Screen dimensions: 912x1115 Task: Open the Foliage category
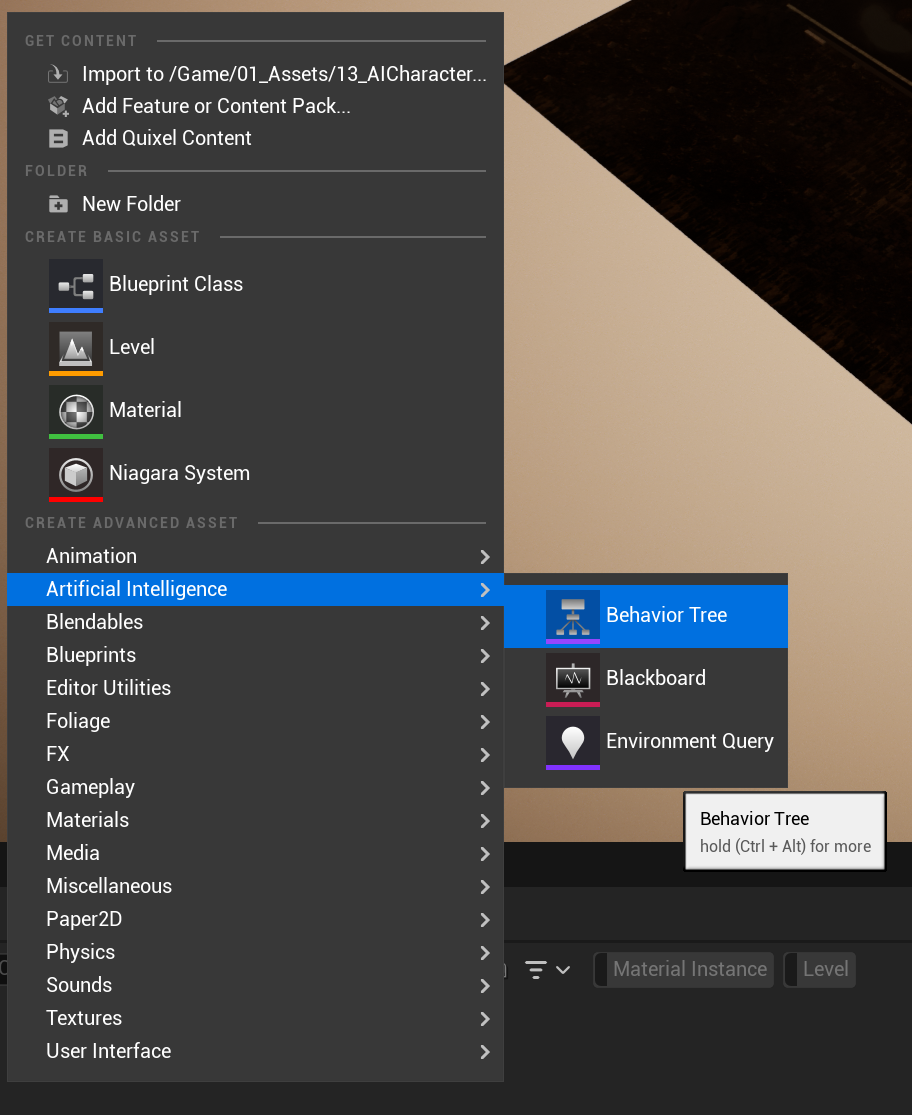(255, 722)
